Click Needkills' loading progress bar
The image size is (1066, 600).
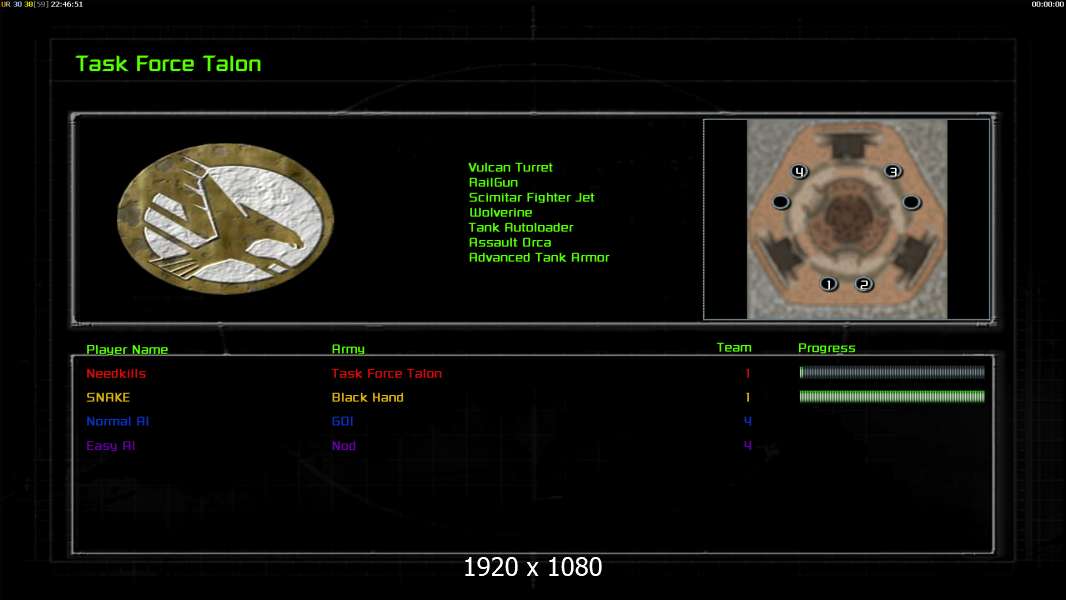coord(892,373)
